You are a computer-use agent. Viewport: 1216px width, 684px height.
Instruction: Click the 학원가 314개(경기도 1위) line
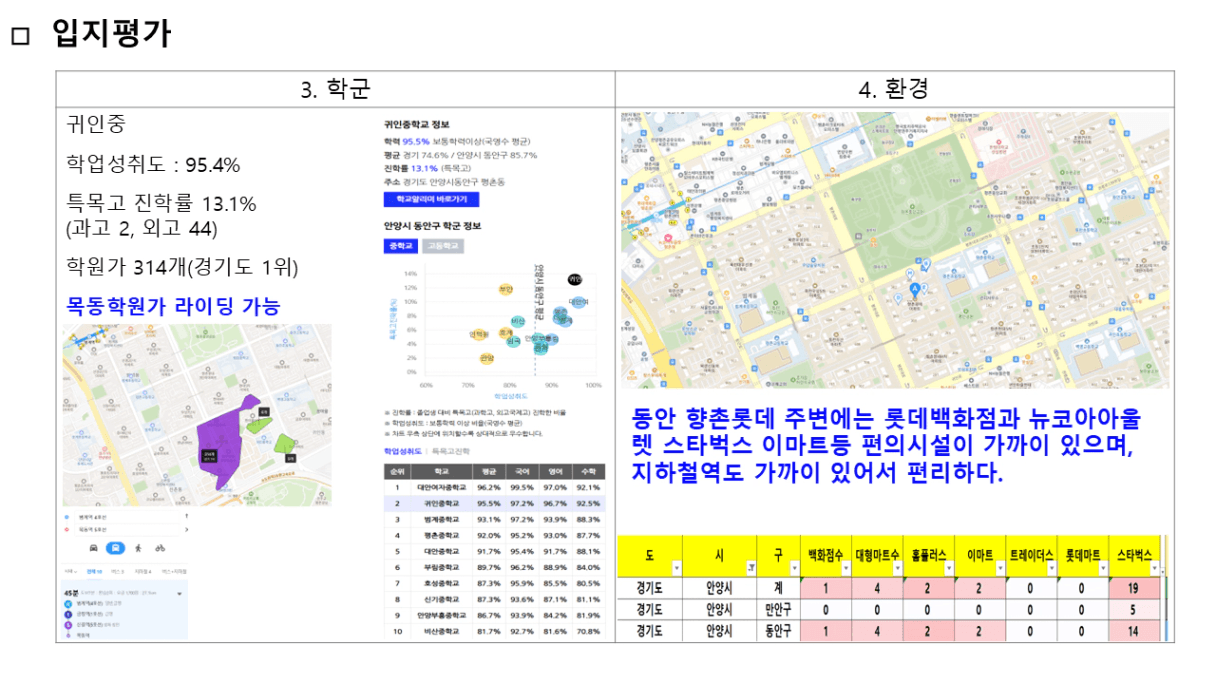pos(182,267)
